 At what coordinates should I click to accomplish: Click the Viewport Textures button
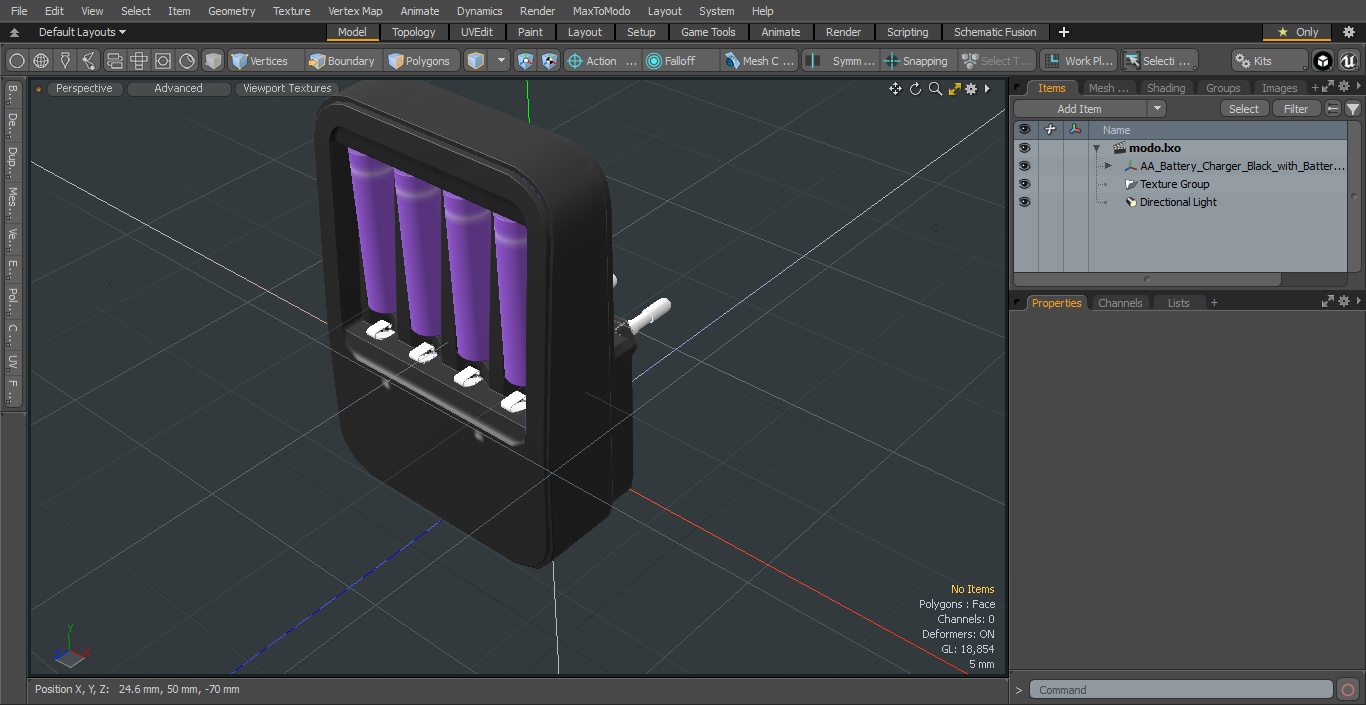(x=287, y=88)
